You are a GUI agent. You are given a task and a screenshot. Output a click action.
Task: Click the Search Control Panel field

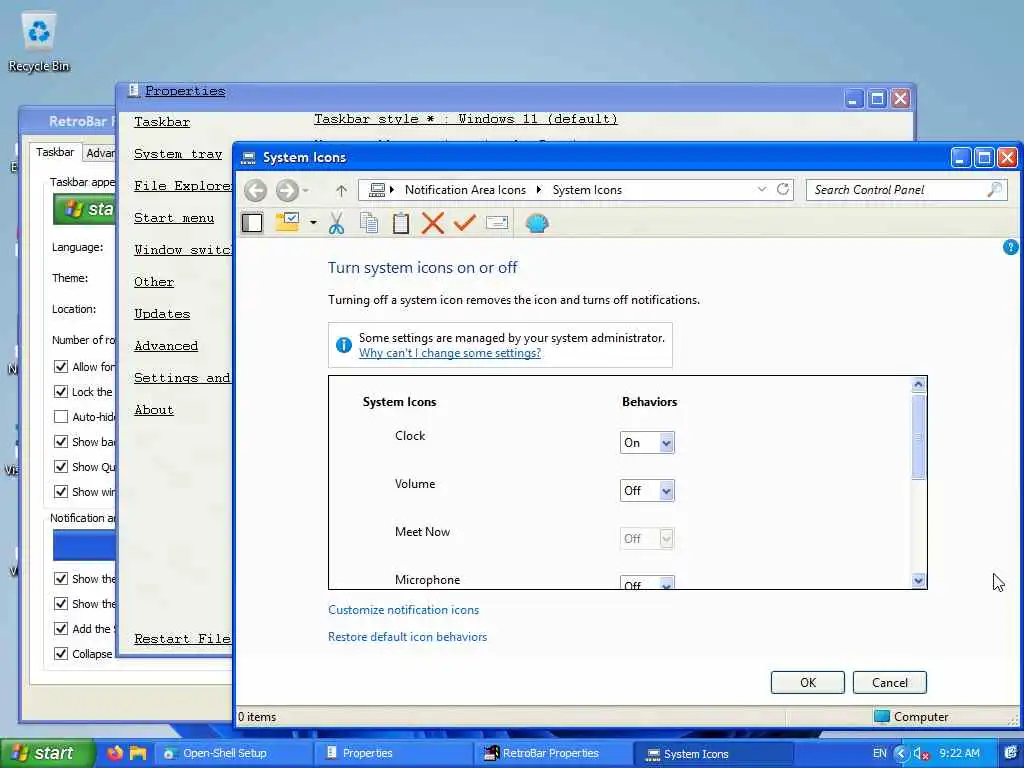(906, 190)
